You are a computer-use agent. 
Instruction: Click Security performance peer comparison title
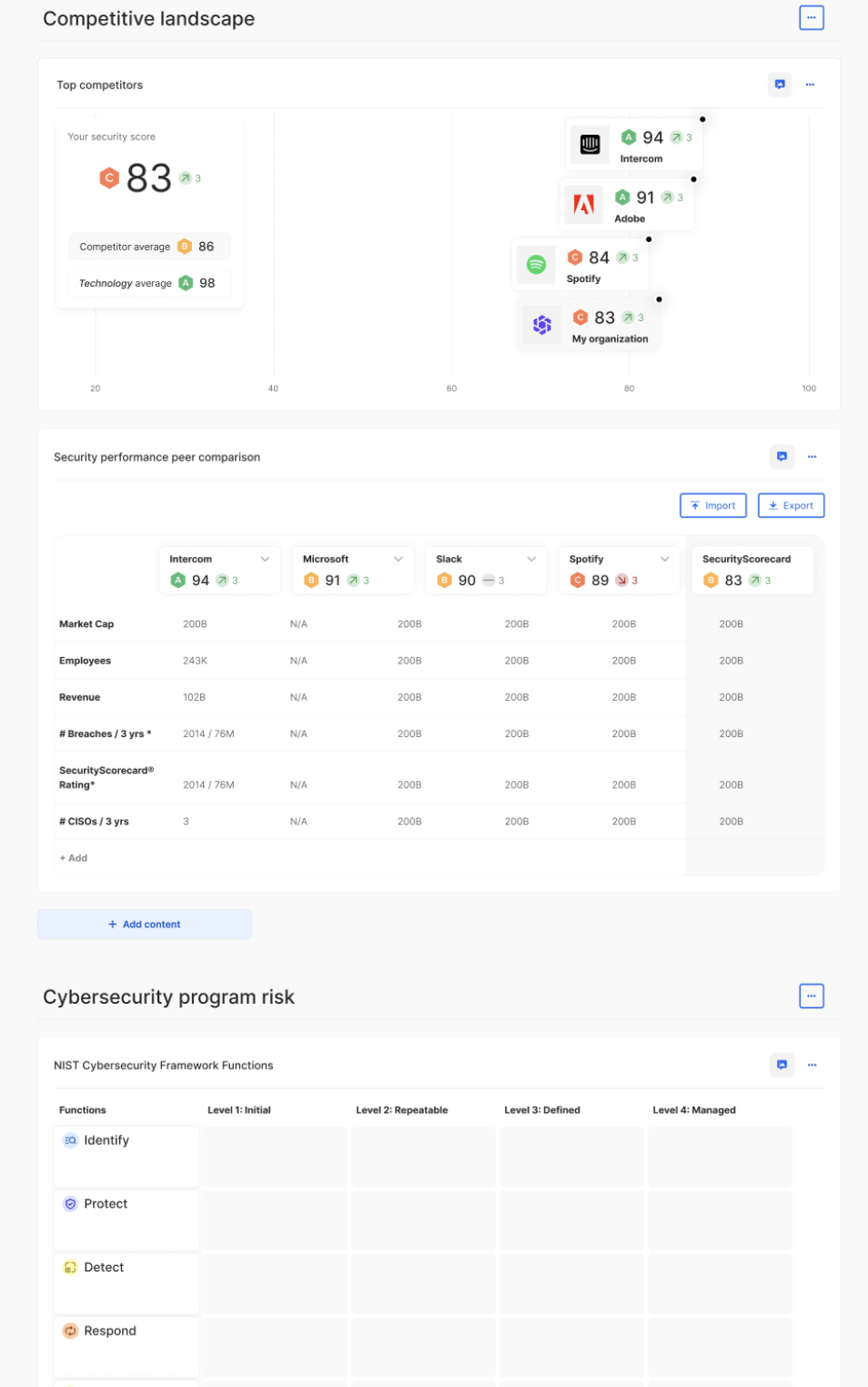[156, 457]
